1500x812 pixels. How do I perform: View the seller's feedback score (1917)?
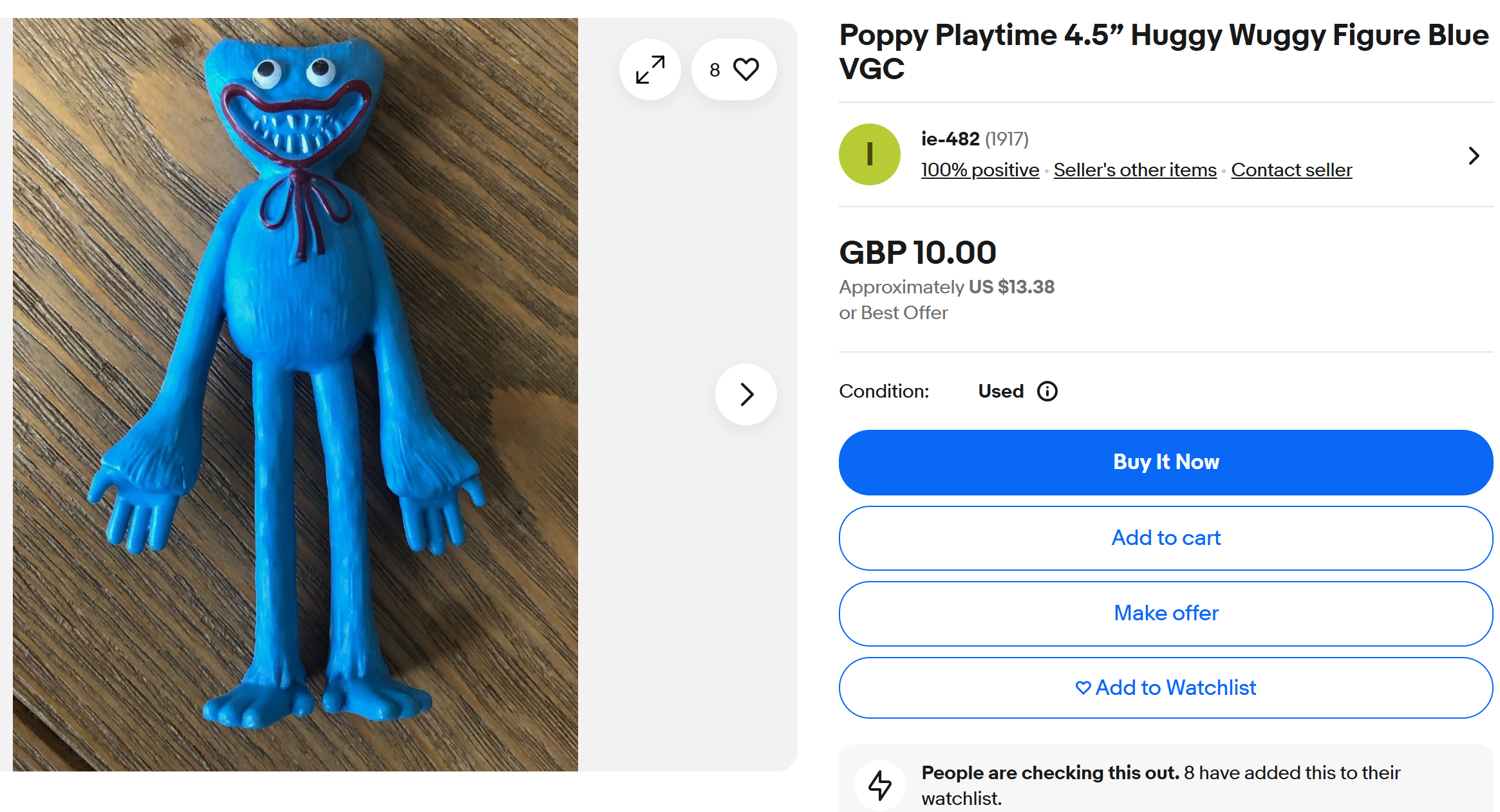coord(1007,139)
